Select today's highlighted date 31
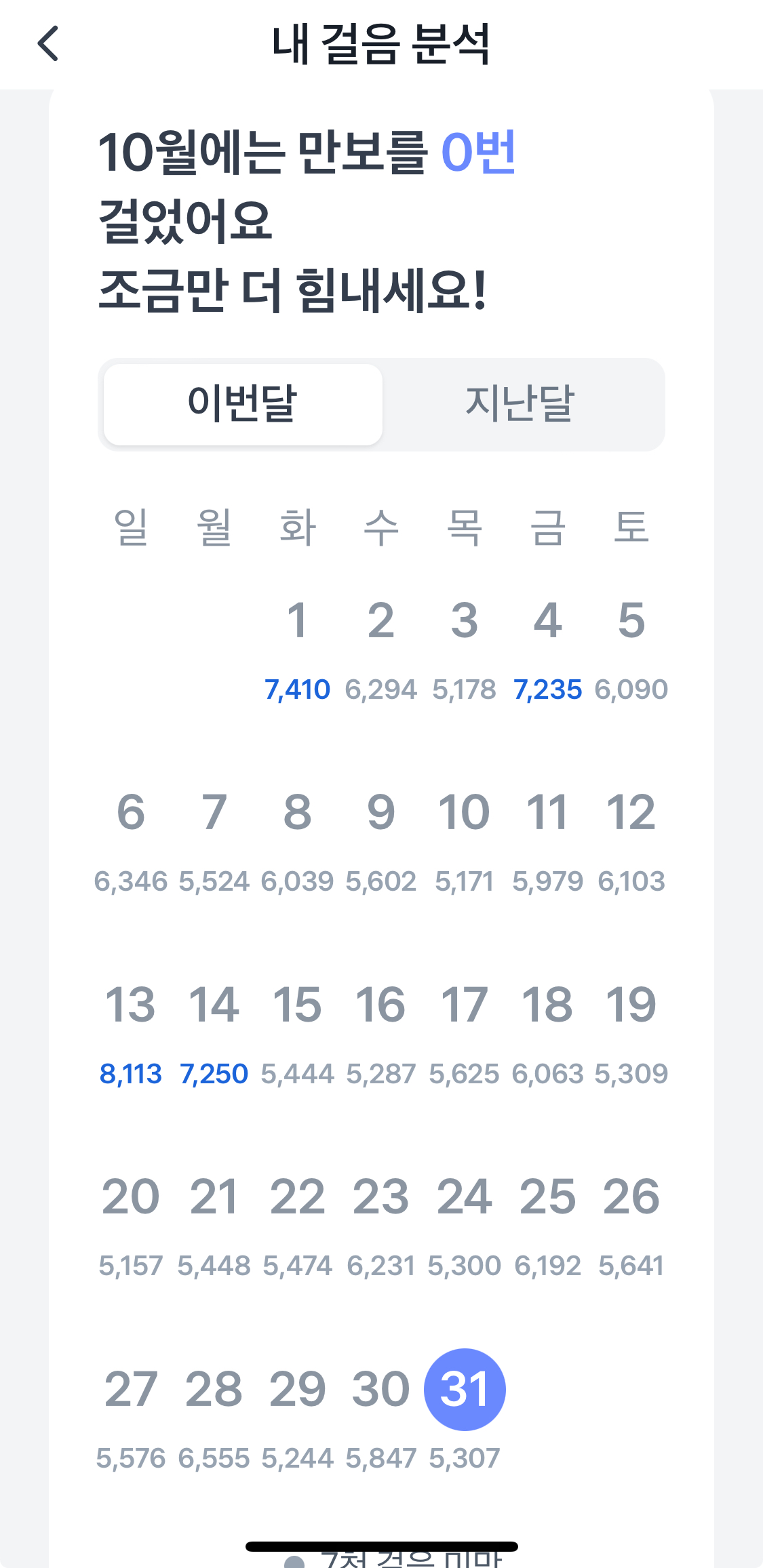The width and height of the screenshot is (763, 1568). 465,1390
